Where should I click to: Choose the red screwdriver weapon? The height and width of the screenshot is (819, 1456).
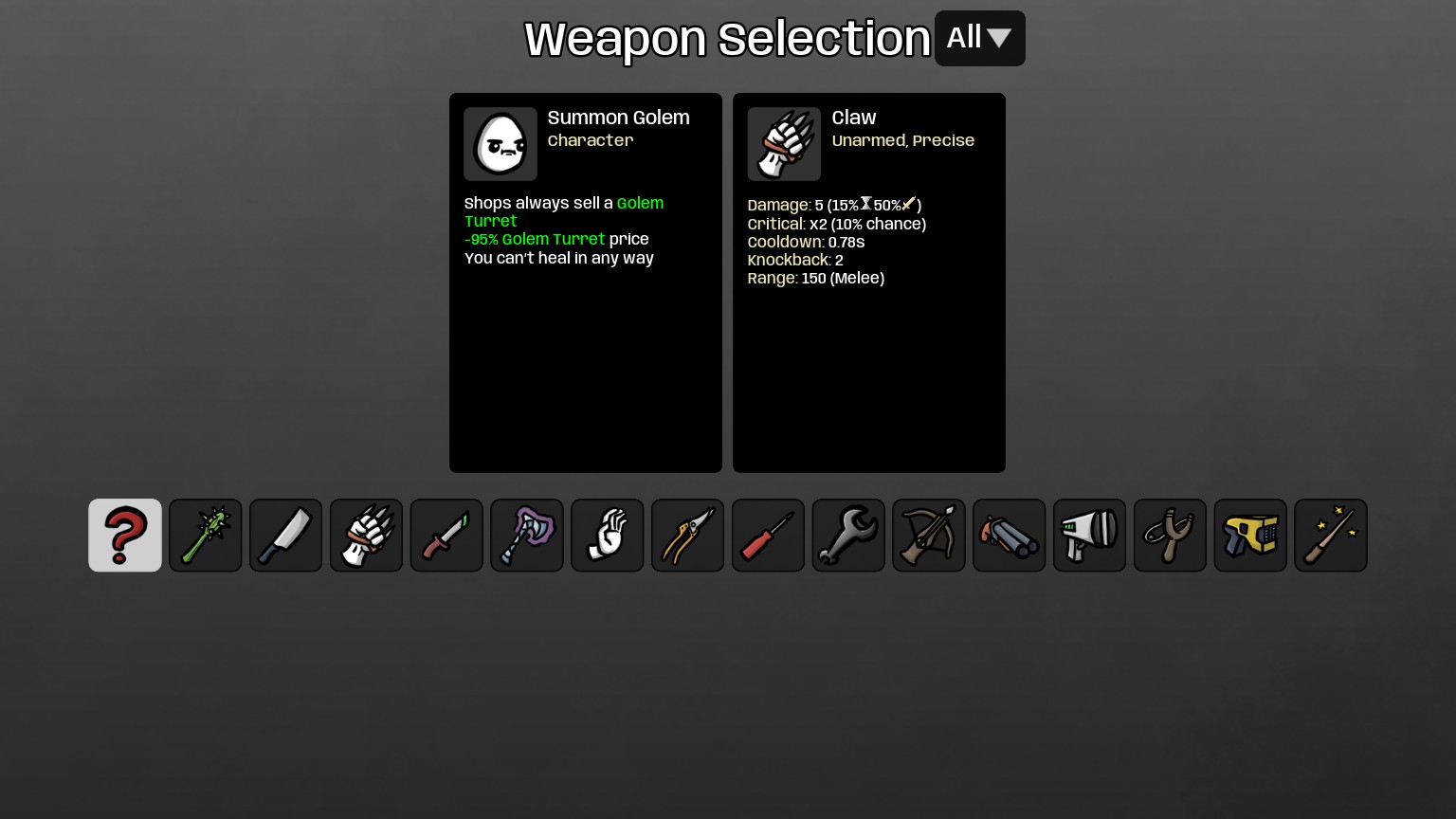(x=768, y=536)
